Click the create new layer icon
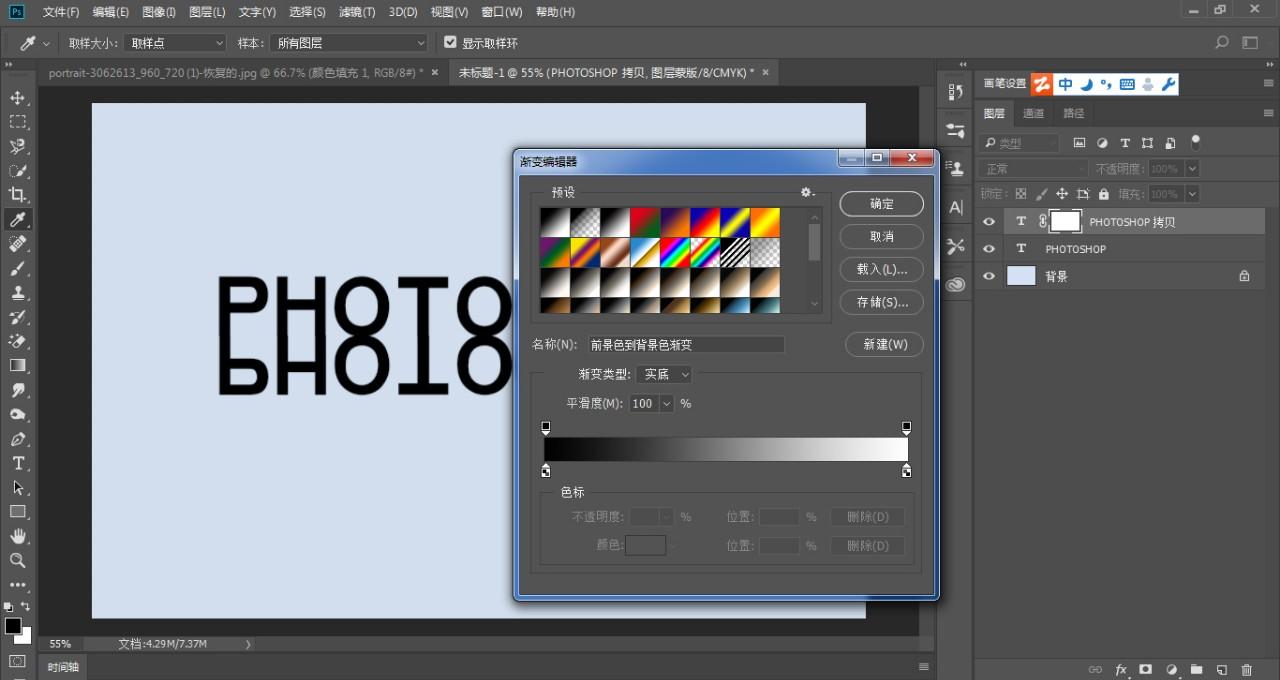This screenshot has width=1280, height=680. click(x=1221, y=669)
